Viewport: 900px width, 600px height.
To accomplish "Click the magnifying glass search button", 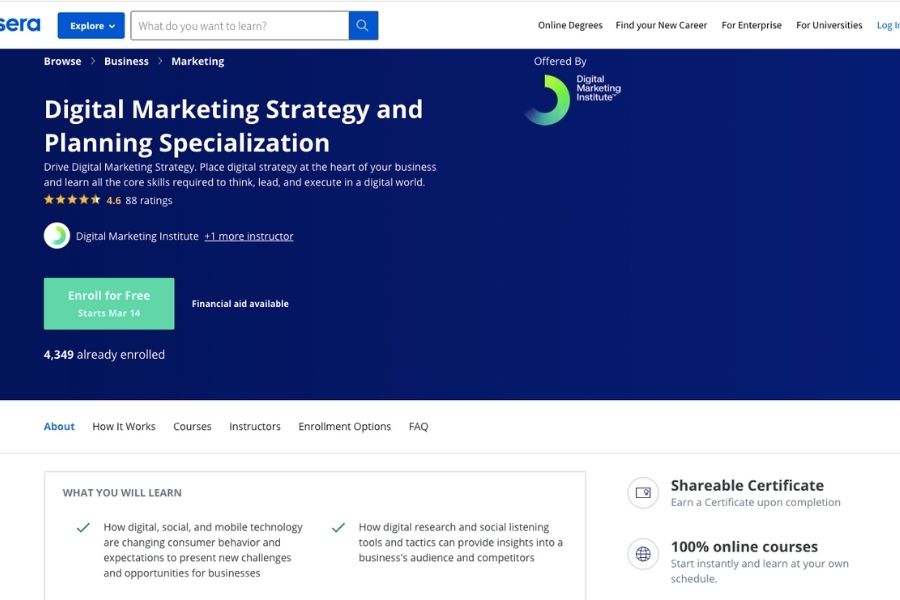I will point(363,26).
